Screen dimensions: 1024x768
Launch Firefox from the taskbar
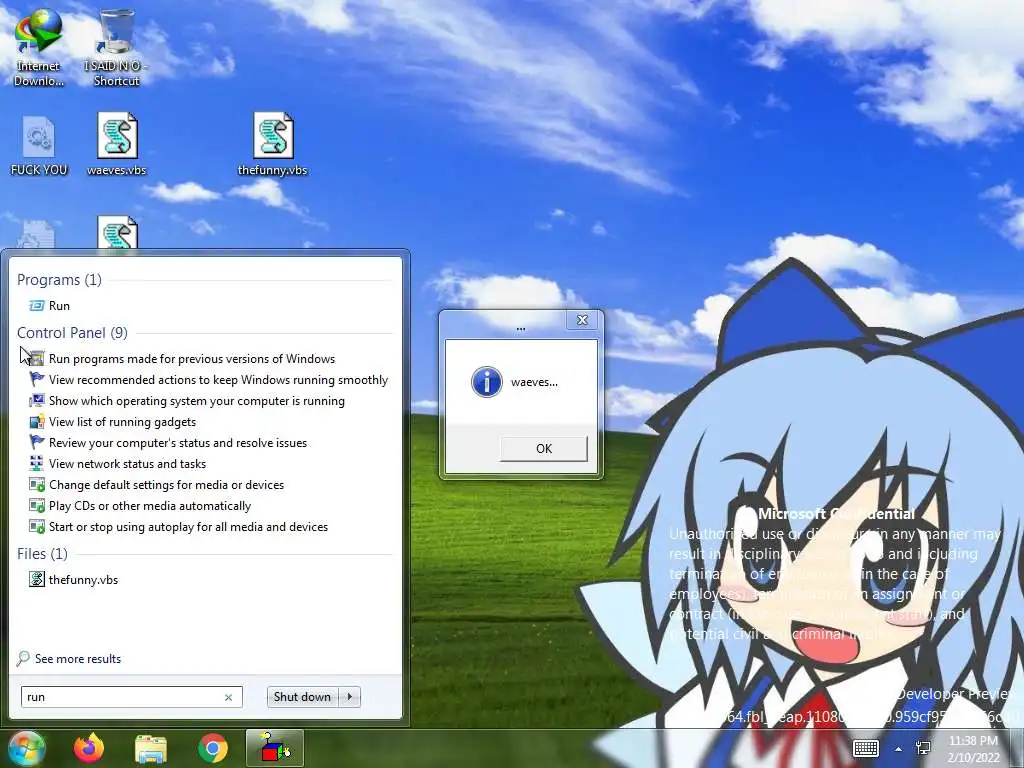tap(89, 748)
